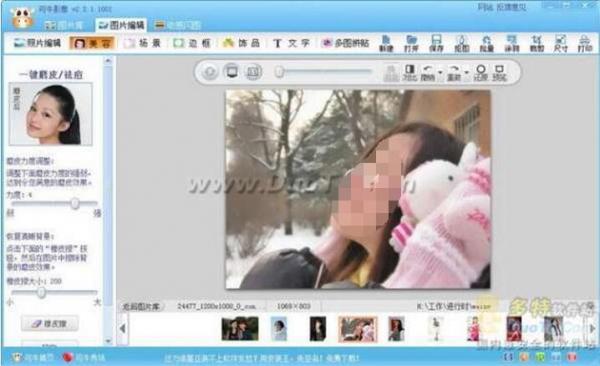The height and width of the screenshot is (366, 600).
Task: Click the red shield icon in the status bar
Action: [x=68, y=358]
